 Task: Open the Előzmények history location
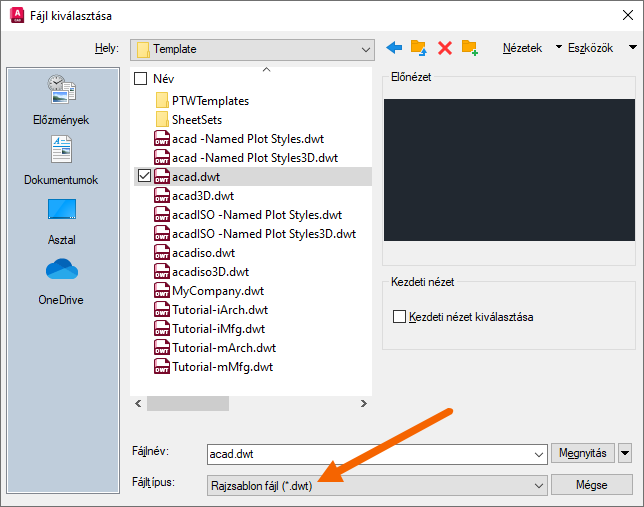61,100
